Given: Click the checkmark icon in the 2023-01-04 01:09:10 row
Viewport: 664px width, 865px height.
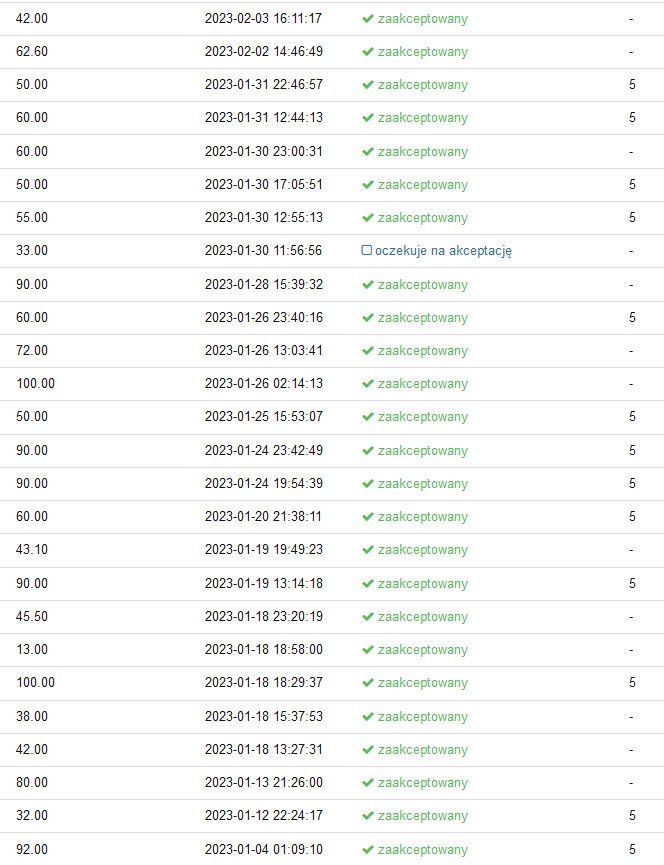Looking at the screenshot, I should [368, 850].
